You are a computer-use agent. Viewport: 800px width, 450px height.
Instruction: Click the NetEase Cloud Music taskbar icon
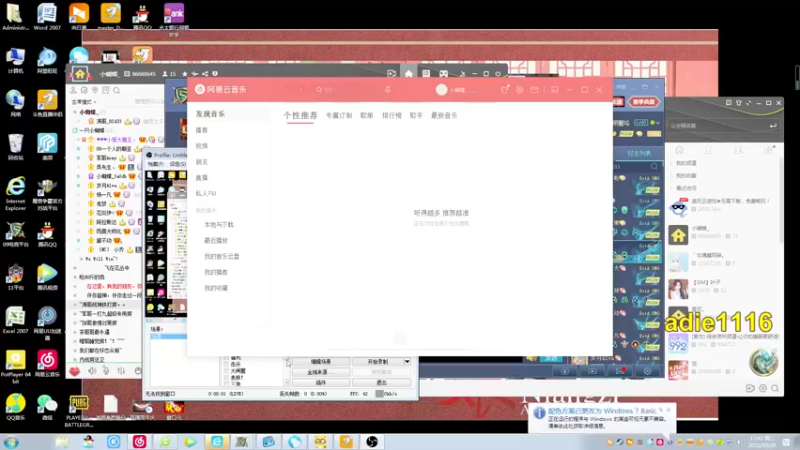139,441
